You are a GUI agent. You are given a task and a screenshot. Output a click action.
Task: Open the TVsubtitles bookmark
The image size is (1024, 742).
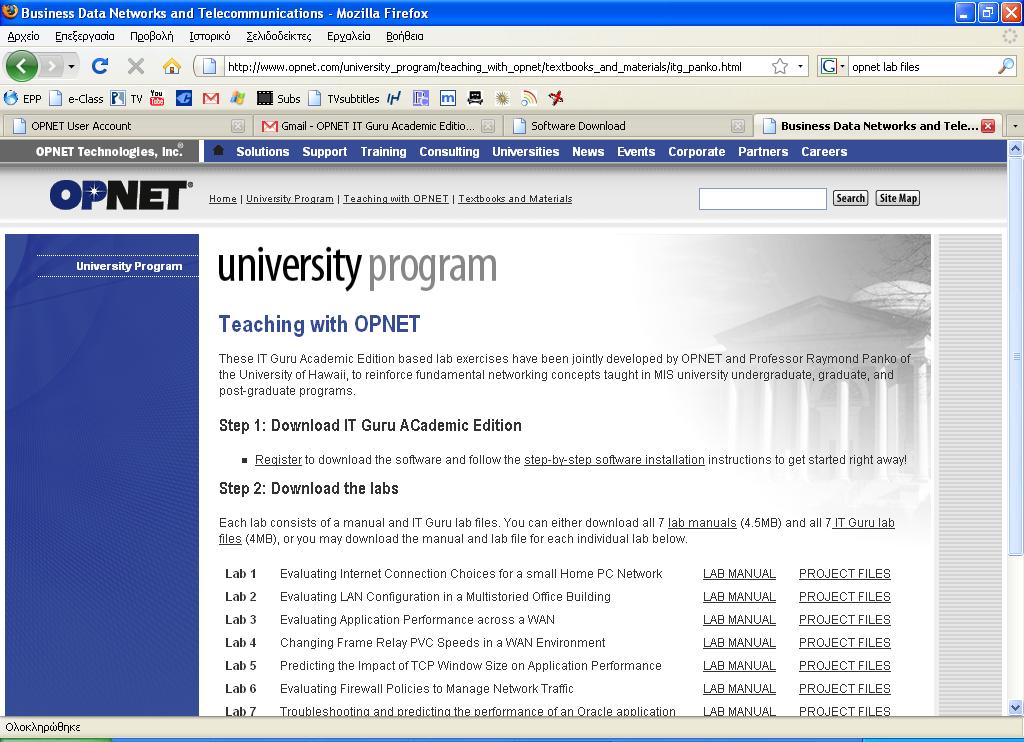[344, 99]
